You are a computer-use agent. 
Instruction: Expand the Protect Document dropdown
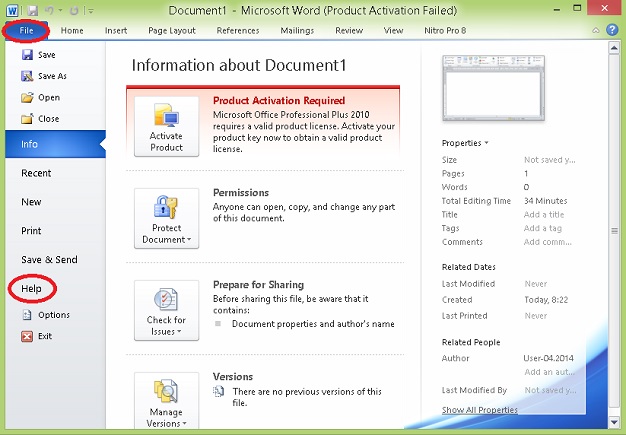166,220
